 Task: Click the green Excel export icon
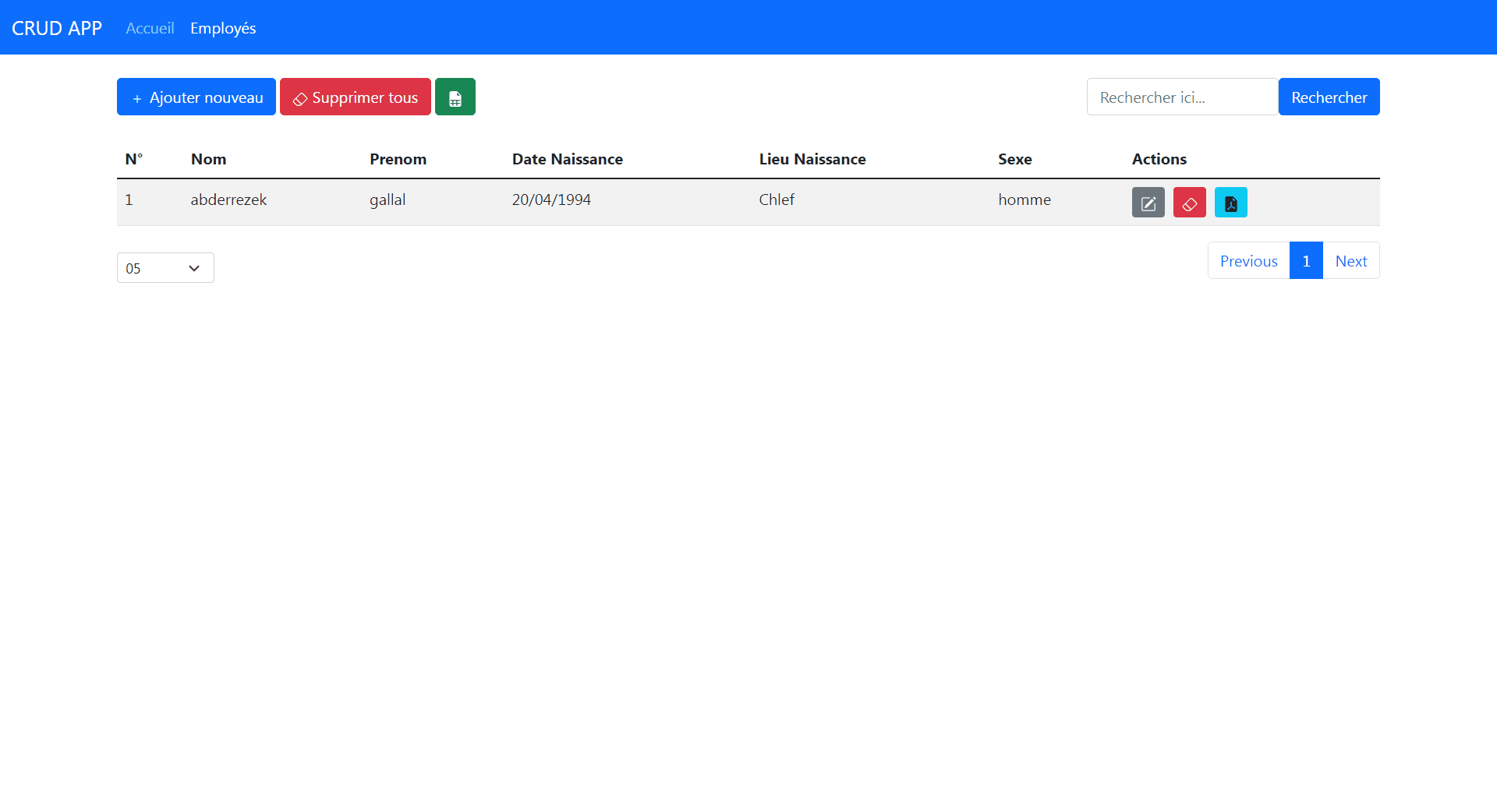click(x=455, y=97)
